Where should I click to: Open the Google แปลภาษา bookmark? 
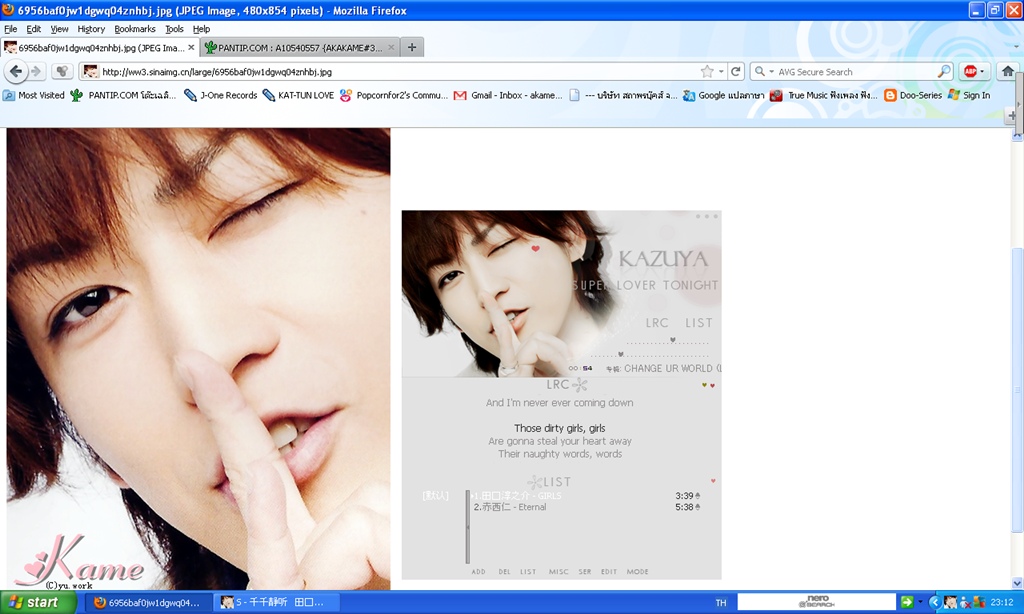pos(724,95)
